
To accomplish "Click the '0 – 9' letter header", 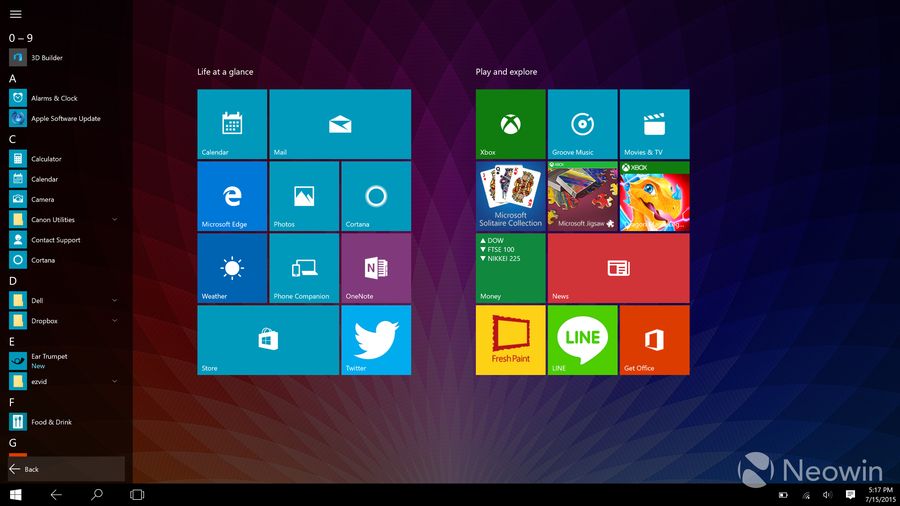I will (x=21, y=38).
